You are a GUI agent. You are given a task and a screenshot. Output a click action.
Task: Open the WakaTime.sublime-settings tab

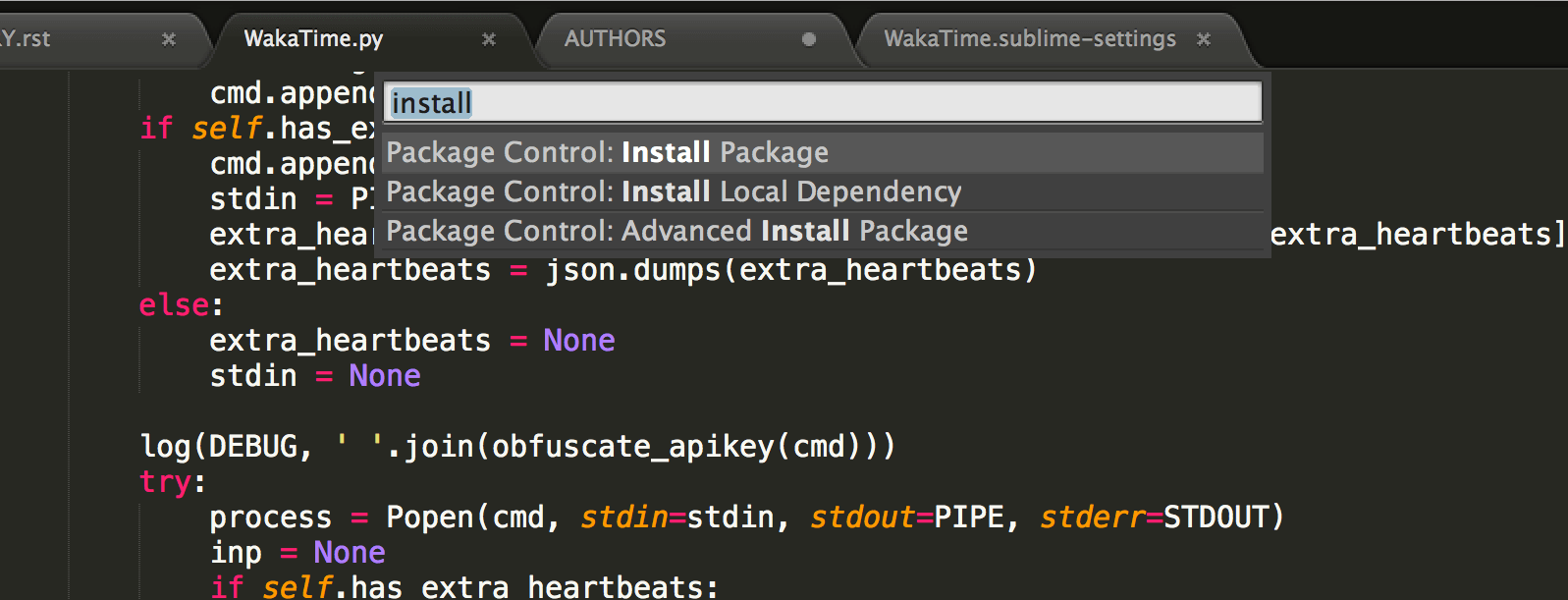coord(1029,39)
